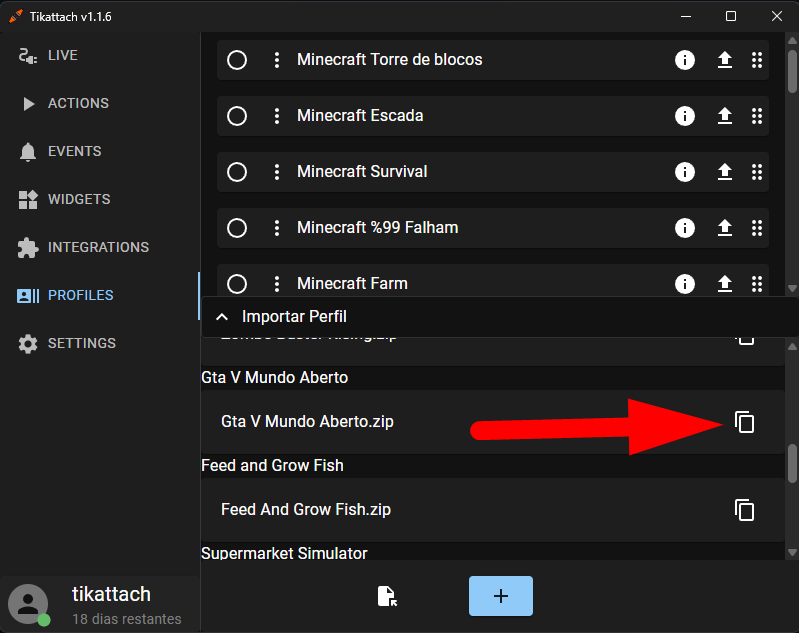Click the WIDGETS icon
The width and height of the screenshot is (799, 633).
28,199
